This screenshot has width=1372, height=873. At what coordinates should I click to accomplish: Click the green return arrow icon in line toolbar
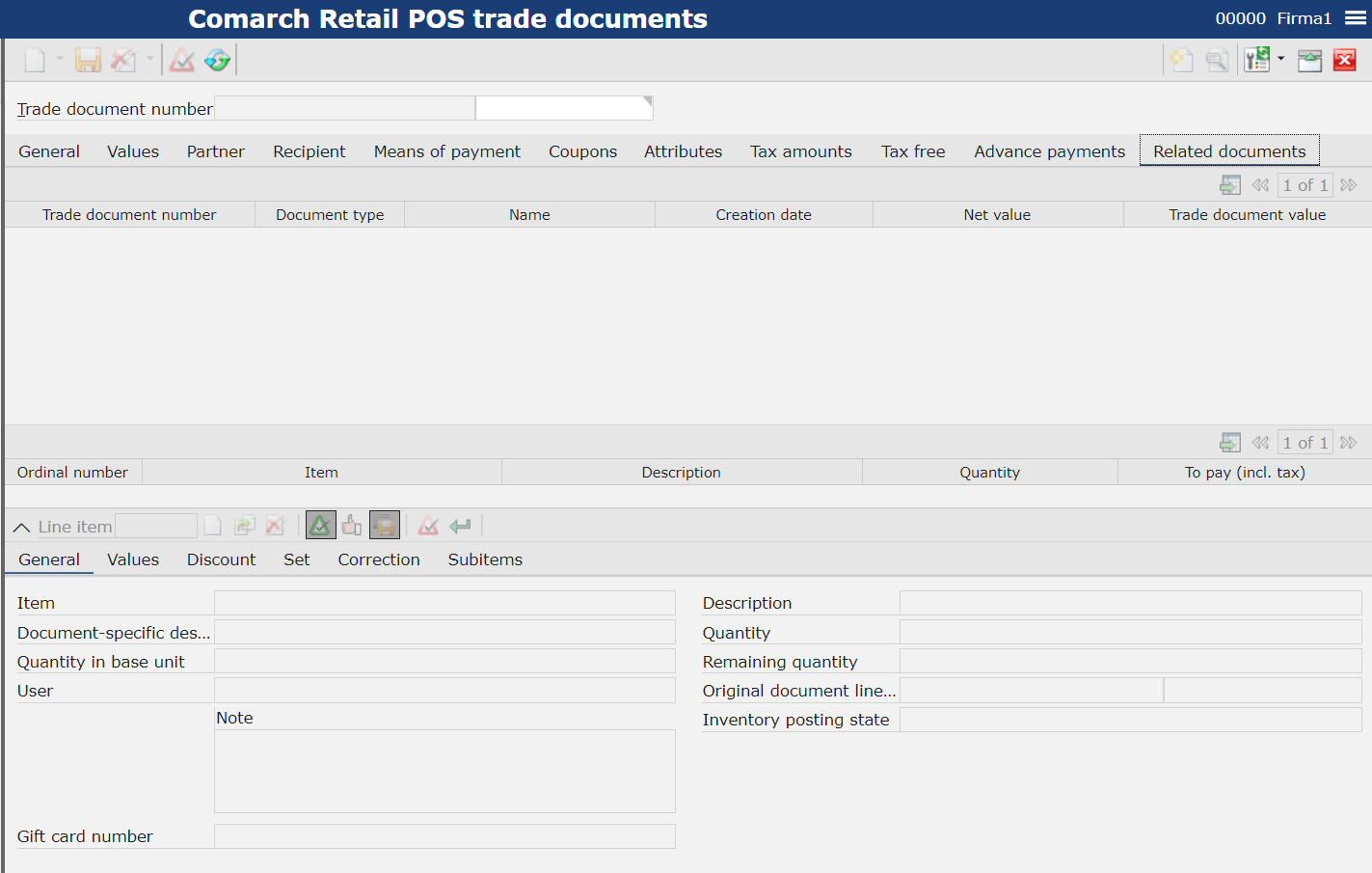pyautogui.click(x=460, y=526)
